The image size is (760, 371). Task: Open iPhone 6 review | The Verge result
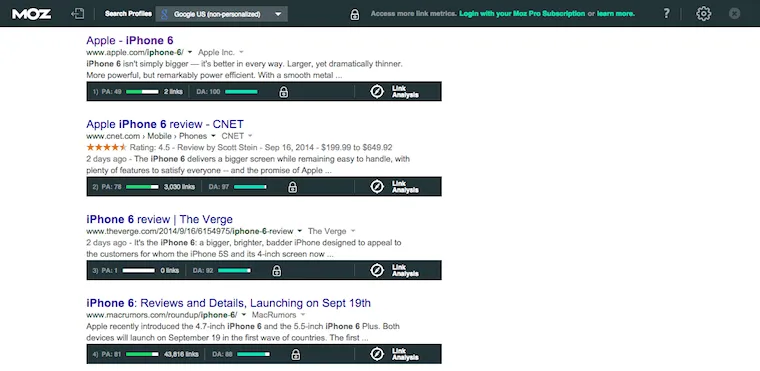click(x=159, y=219)
